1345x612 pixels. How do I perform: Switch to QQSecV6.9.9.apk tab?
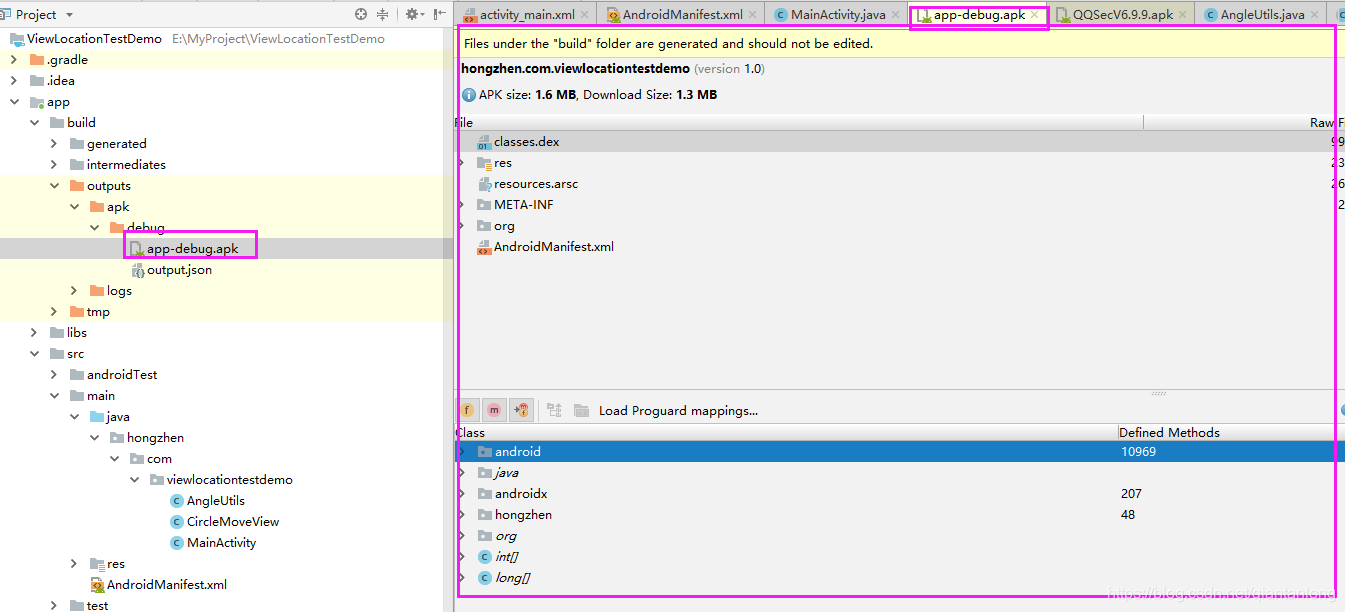[1123, 15]
